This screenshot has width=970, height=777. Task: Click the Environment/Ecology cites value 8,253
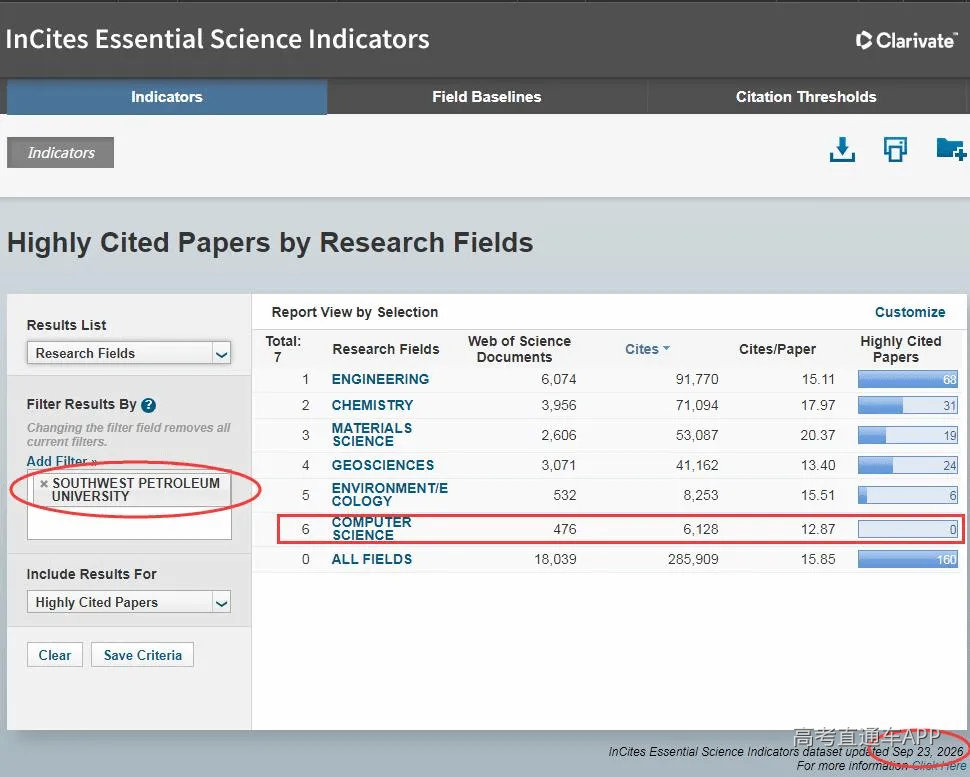click(x=700, y=495)
